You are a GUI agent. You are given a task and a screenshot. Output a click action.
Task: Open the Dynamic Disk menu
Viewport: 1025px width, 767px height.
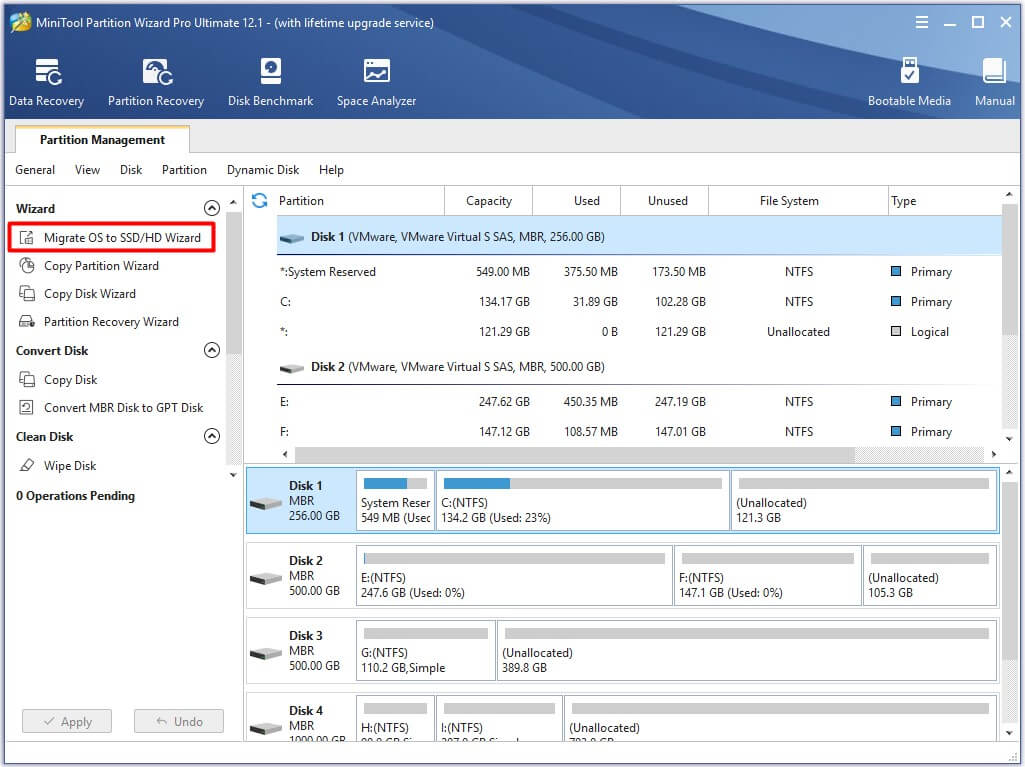point(263,170)
